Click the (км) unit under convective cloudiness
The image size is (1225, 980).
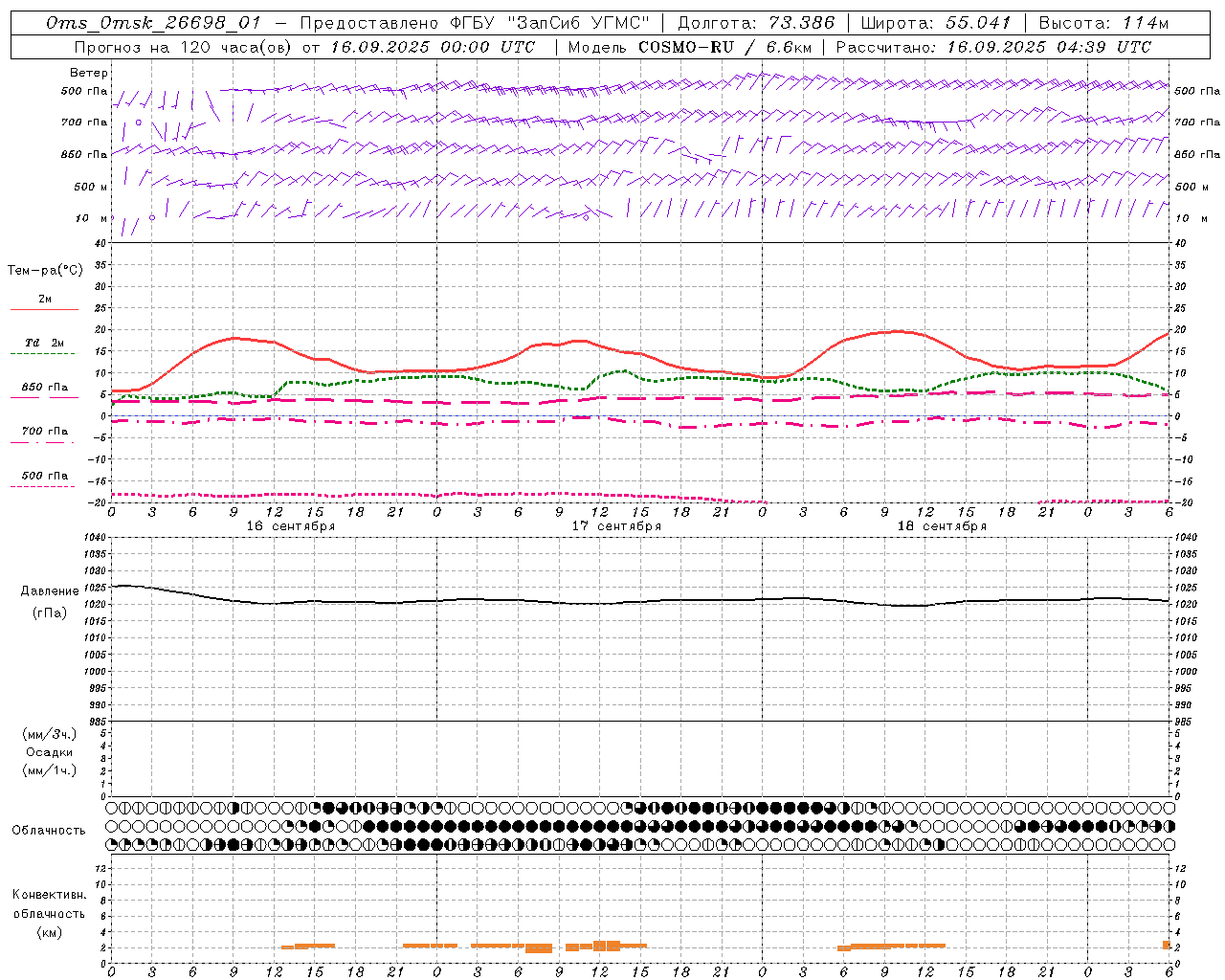click(x=49, y=932)
